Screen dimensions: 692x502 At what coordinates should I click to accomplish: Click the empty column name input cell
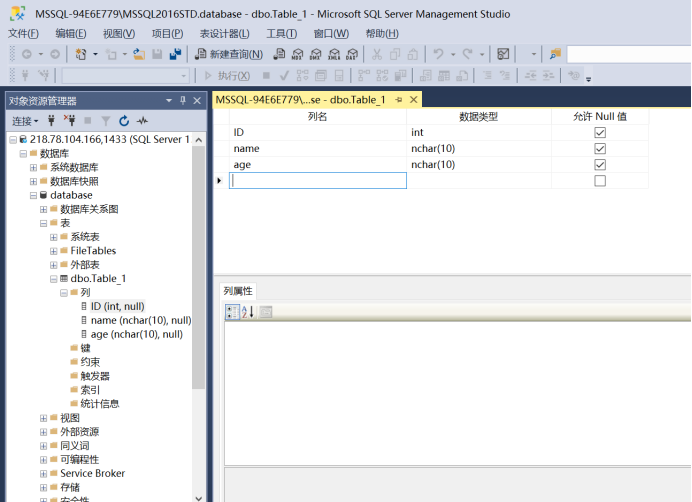pos(318,181)
